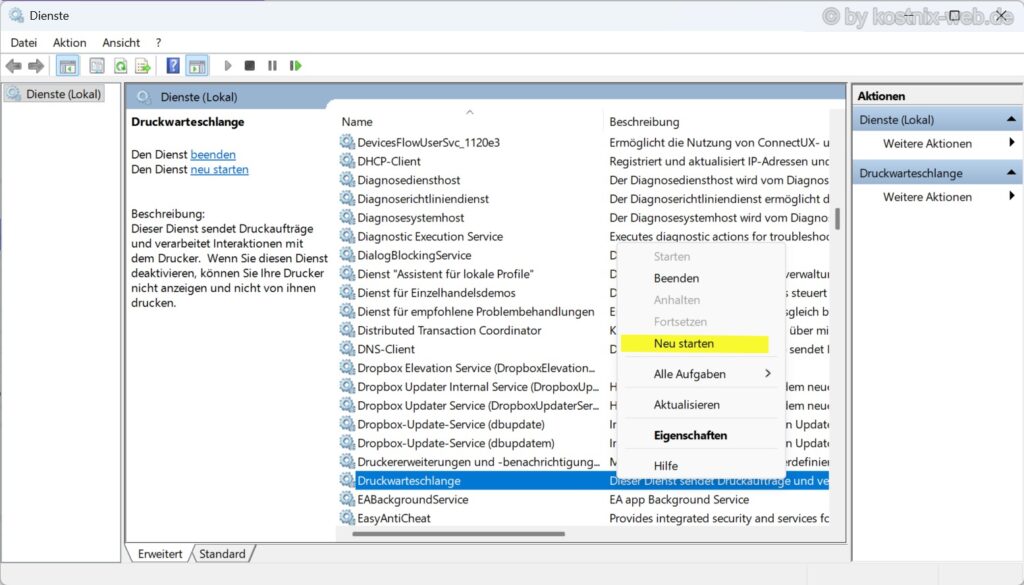This screenshot has width=1024, height=585.
Task: Select 'Dienst "Assistent für lokale Profile"' row
Action: pos(445,274)
